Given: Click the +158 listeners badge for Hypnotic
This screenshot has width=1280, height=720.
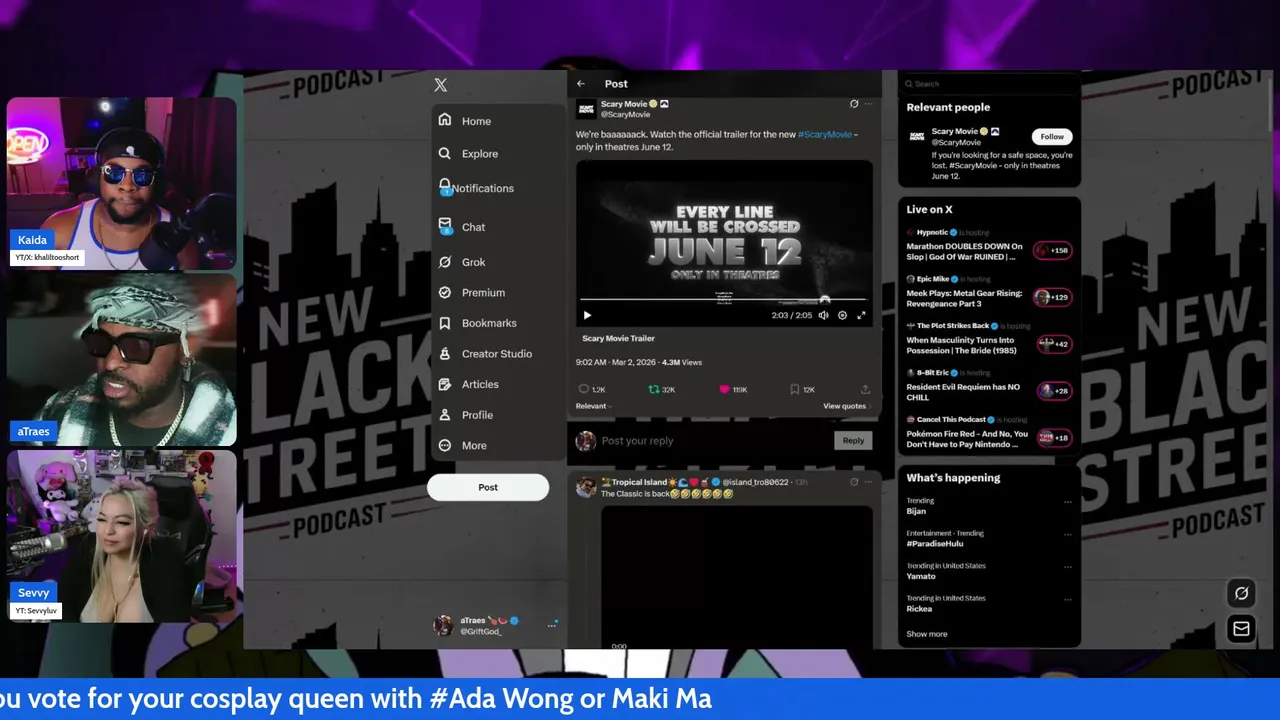Looking at the screenshot, I should pyautogui.click(x=1053, y=251).
